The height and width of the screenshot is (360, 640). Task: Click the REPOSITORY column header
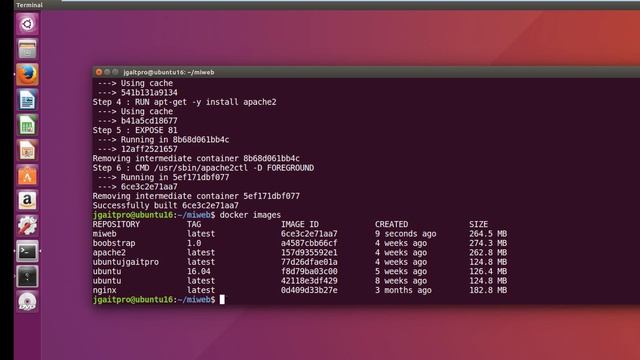116,224
